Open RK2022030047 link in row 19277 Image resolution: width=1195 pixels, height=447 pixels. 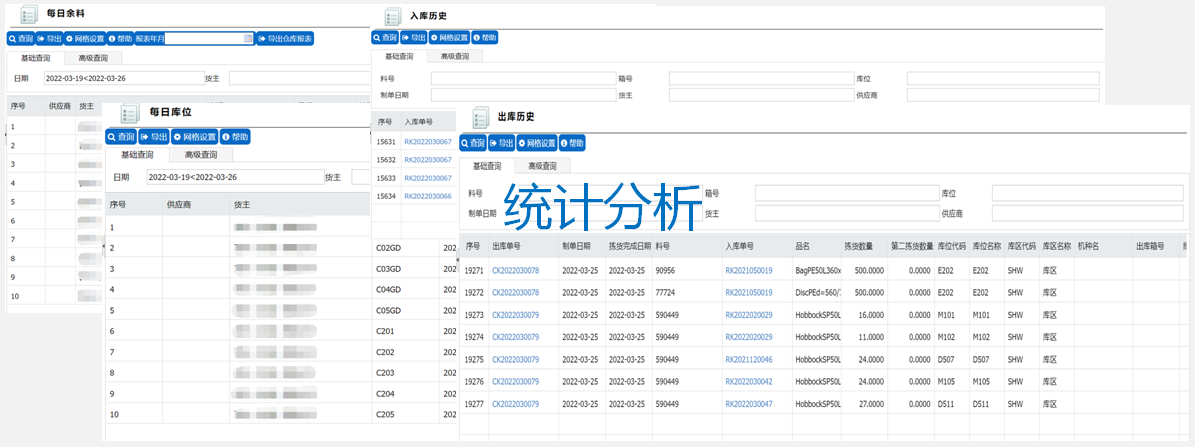748,404
